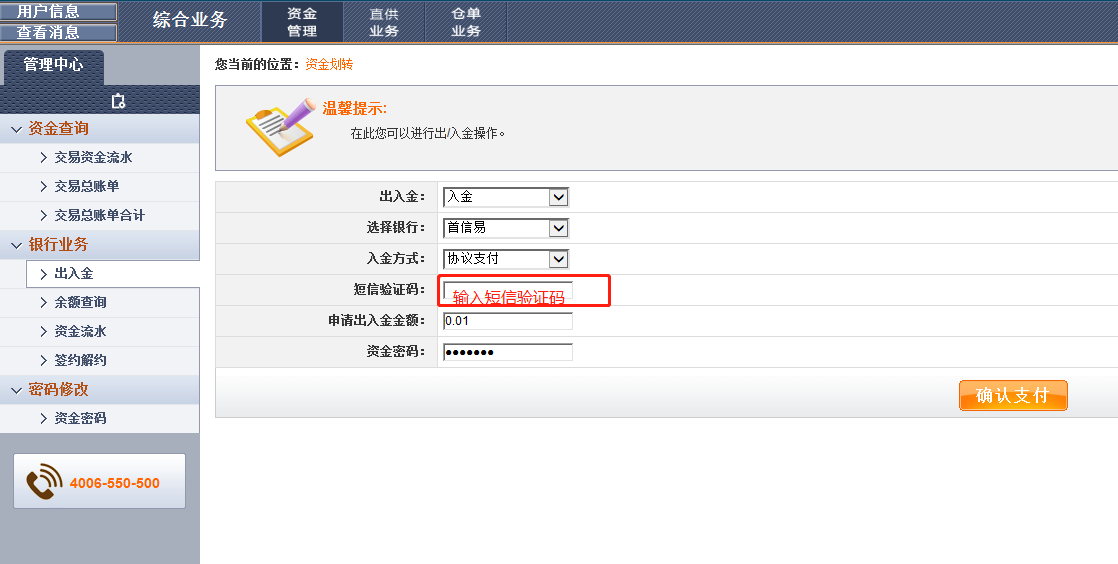
Task: Click the 温馨提示 heading text
Action: 354,108
